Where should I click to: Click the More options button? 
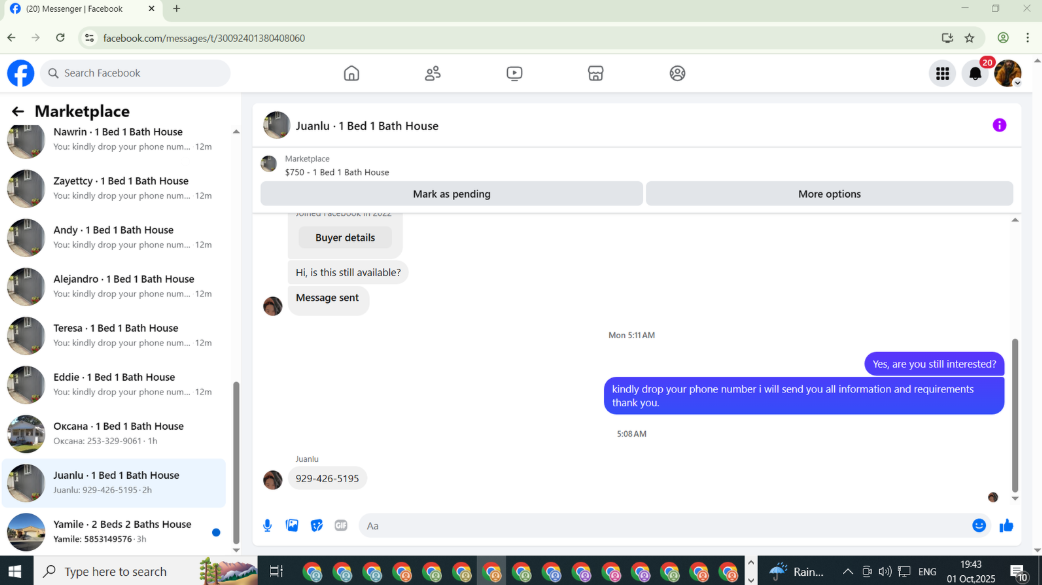(x=829, y=193)
